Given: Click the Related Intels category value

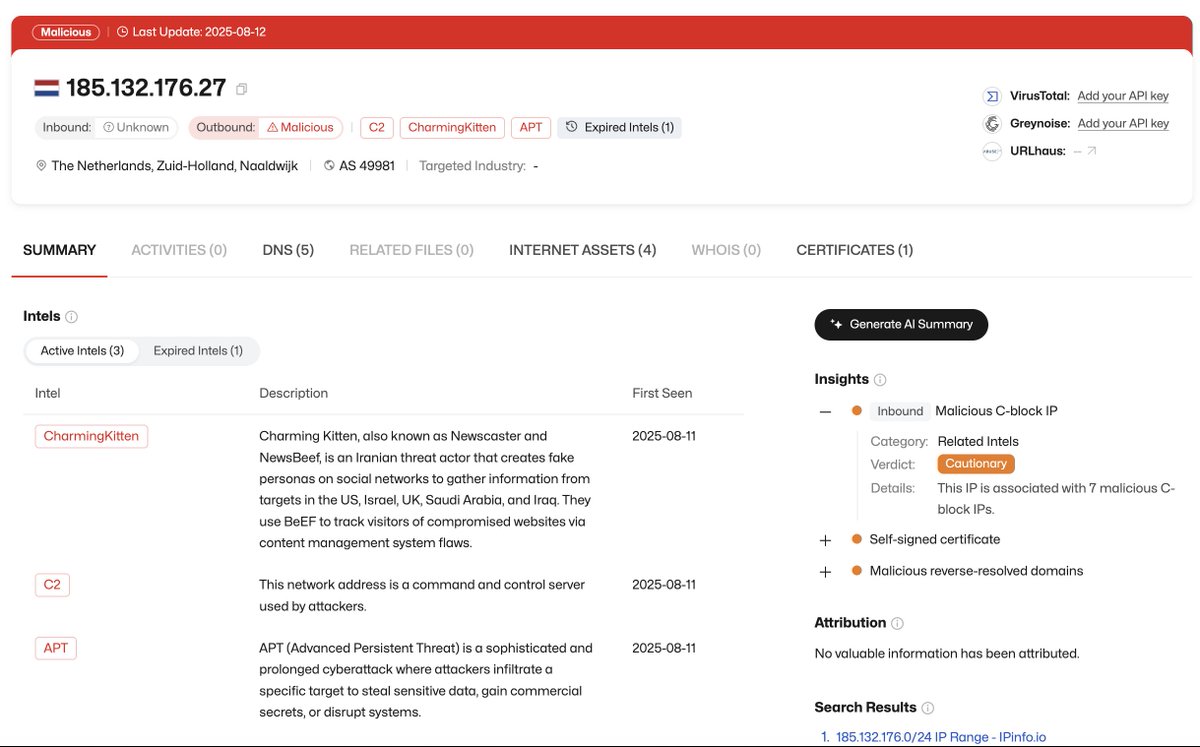Looking at the screenshot, I should click(x=978, y=441).
